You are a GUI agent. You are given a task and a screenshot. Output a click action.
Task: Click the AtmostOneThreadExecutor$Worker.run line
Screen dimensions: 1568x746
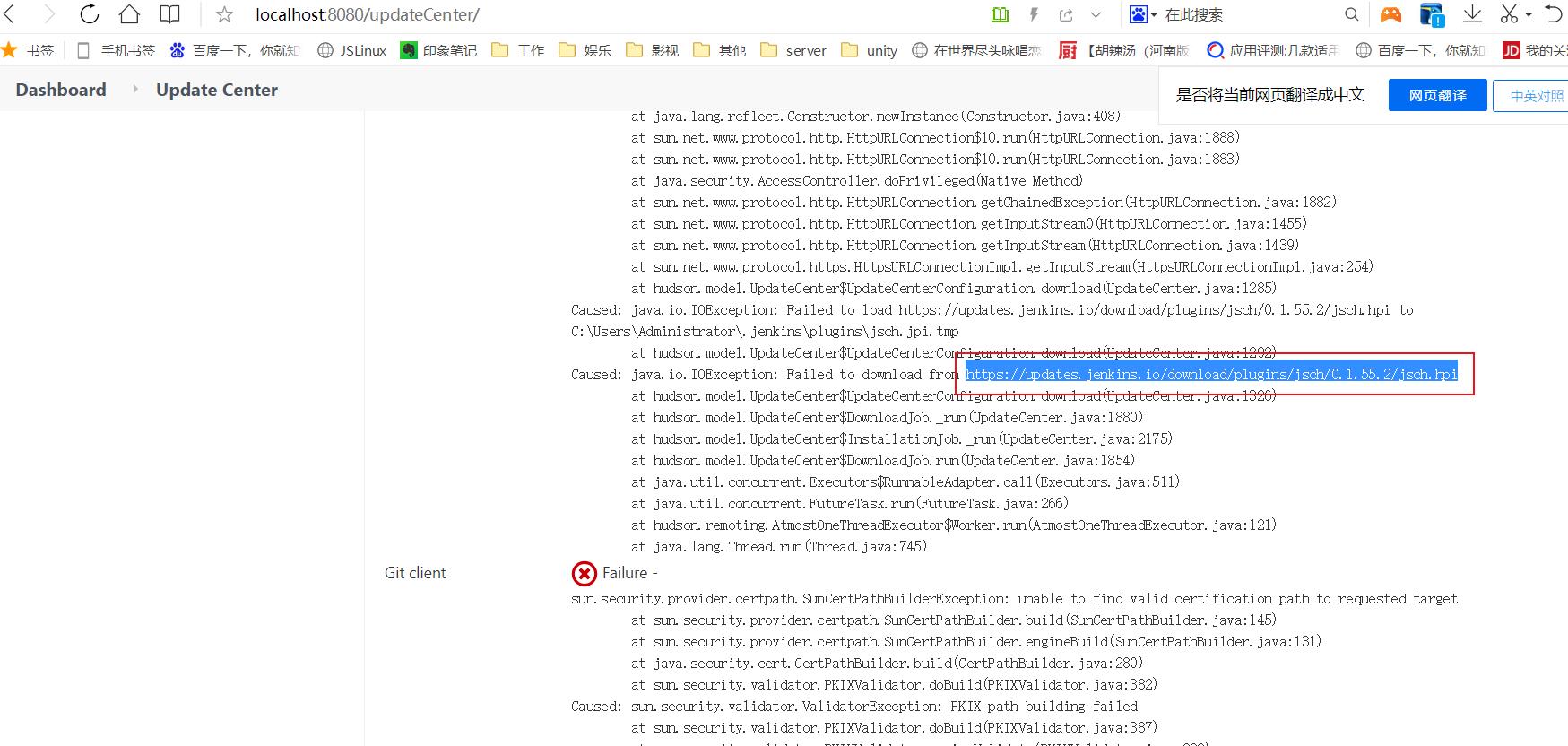coord(953,525)
